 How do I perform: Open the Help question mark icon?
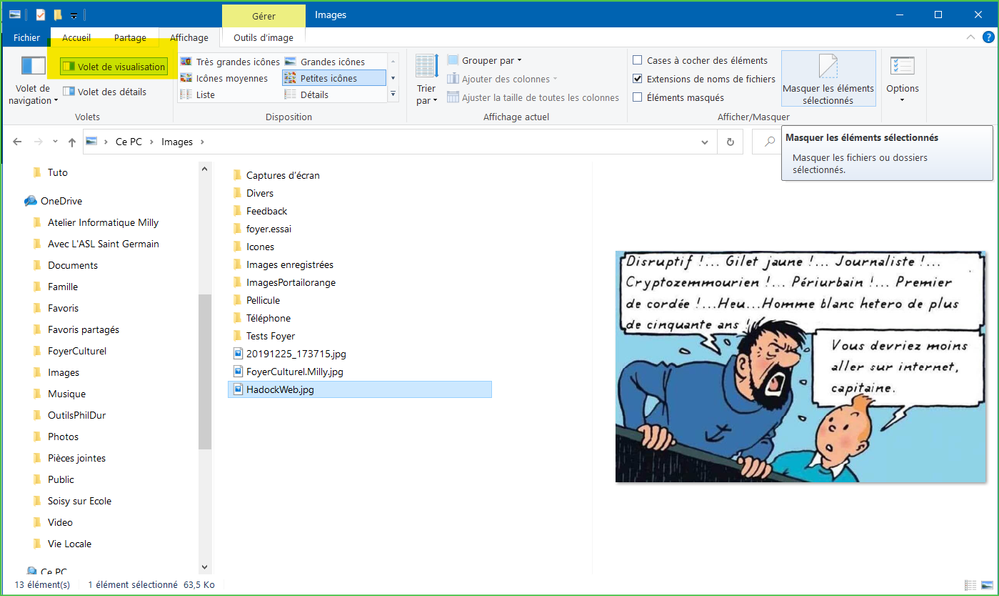tap(989, 38)
